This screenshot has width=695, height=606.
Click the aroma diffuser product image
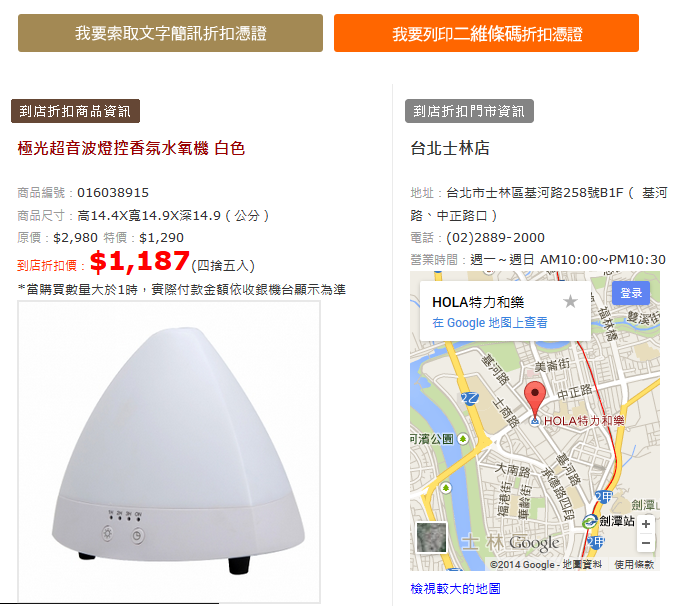[x=169, y=451]
